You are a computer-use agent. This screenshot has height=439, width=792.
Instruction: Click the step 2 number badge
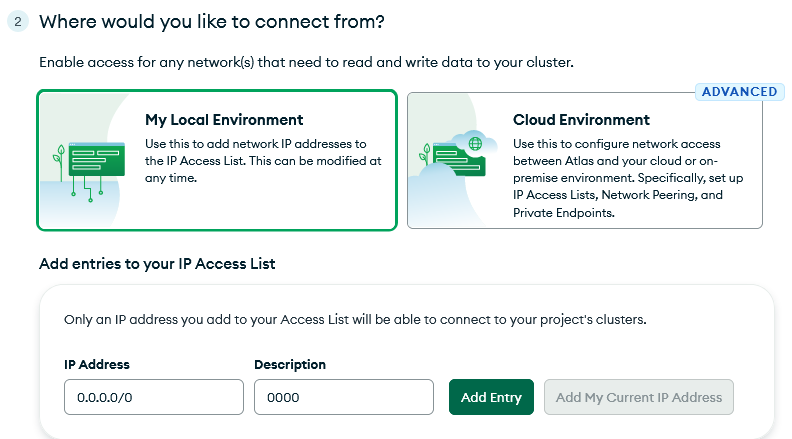[x=18, y=22]
